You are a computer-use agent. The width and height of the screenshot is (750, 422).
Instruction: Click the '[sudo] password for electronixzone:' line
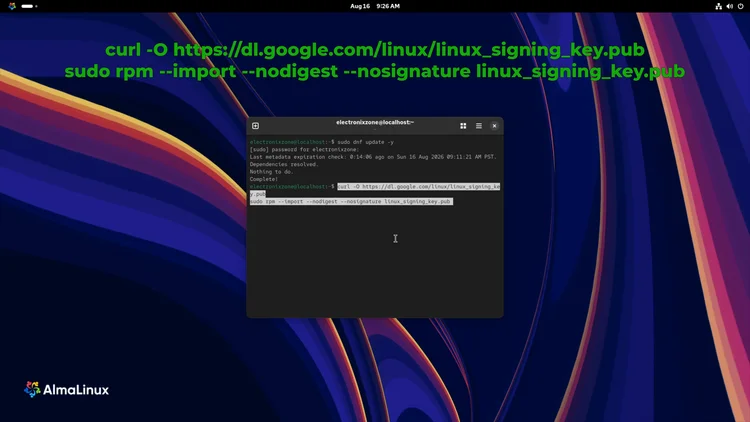click(x=304, y=149)
